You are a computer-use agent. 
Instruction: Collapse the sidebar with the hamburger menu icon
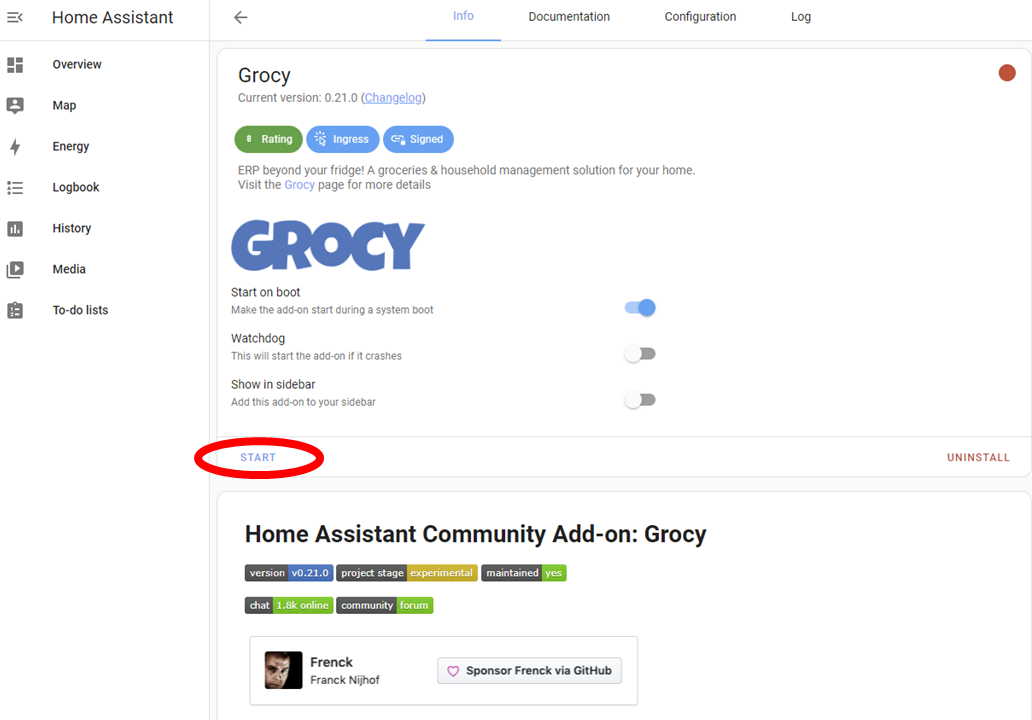15,18
